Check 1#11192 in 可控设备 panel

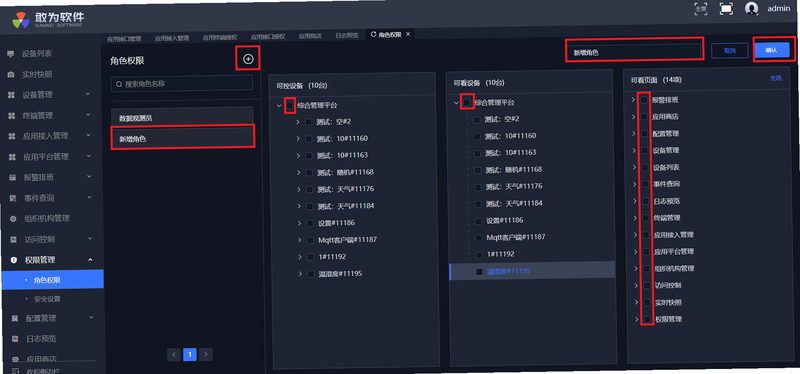coord(311,257)
